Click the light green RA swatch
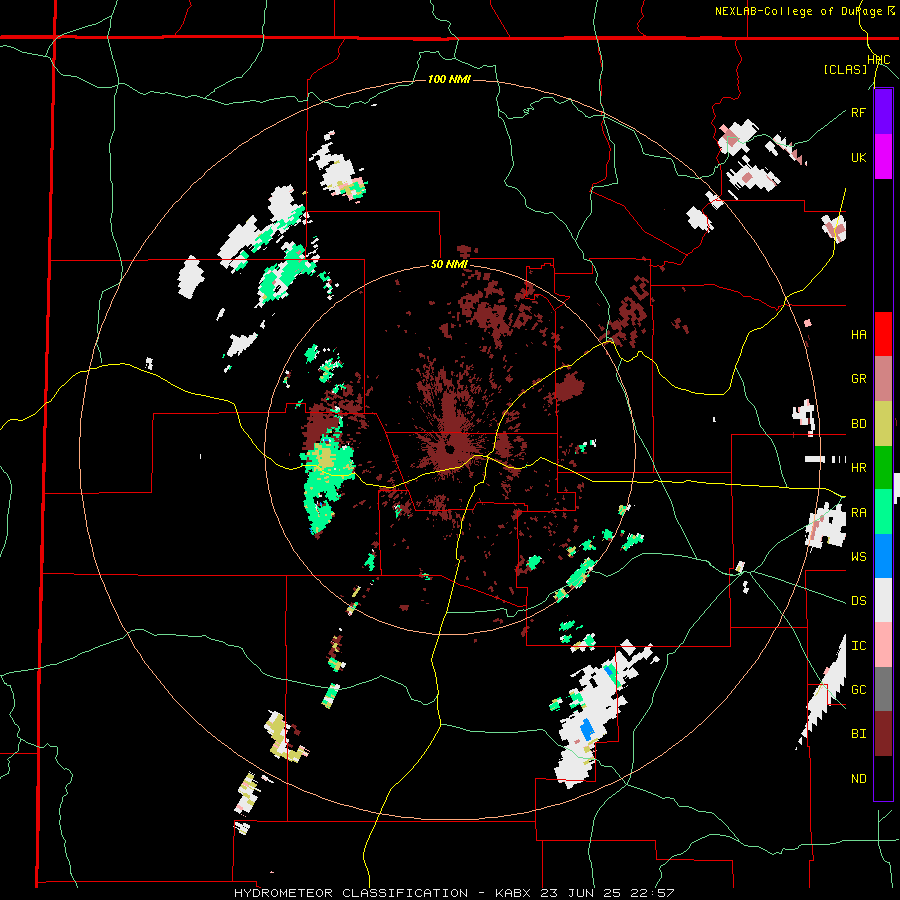 [883, 512]
